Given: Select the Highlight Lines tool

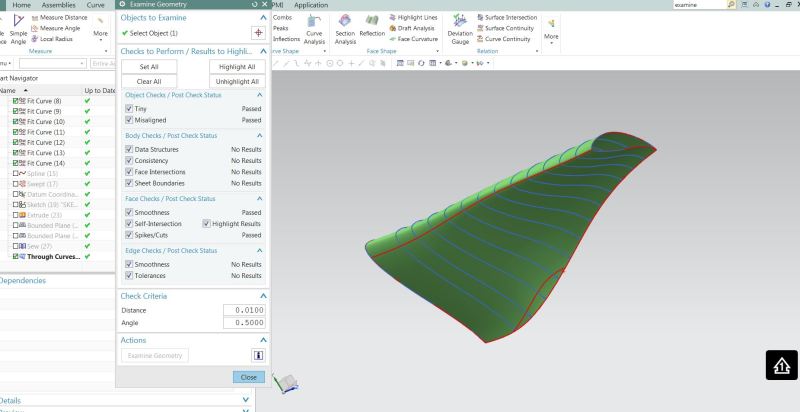Looking at the screenshot, I should tap(413, 17).
